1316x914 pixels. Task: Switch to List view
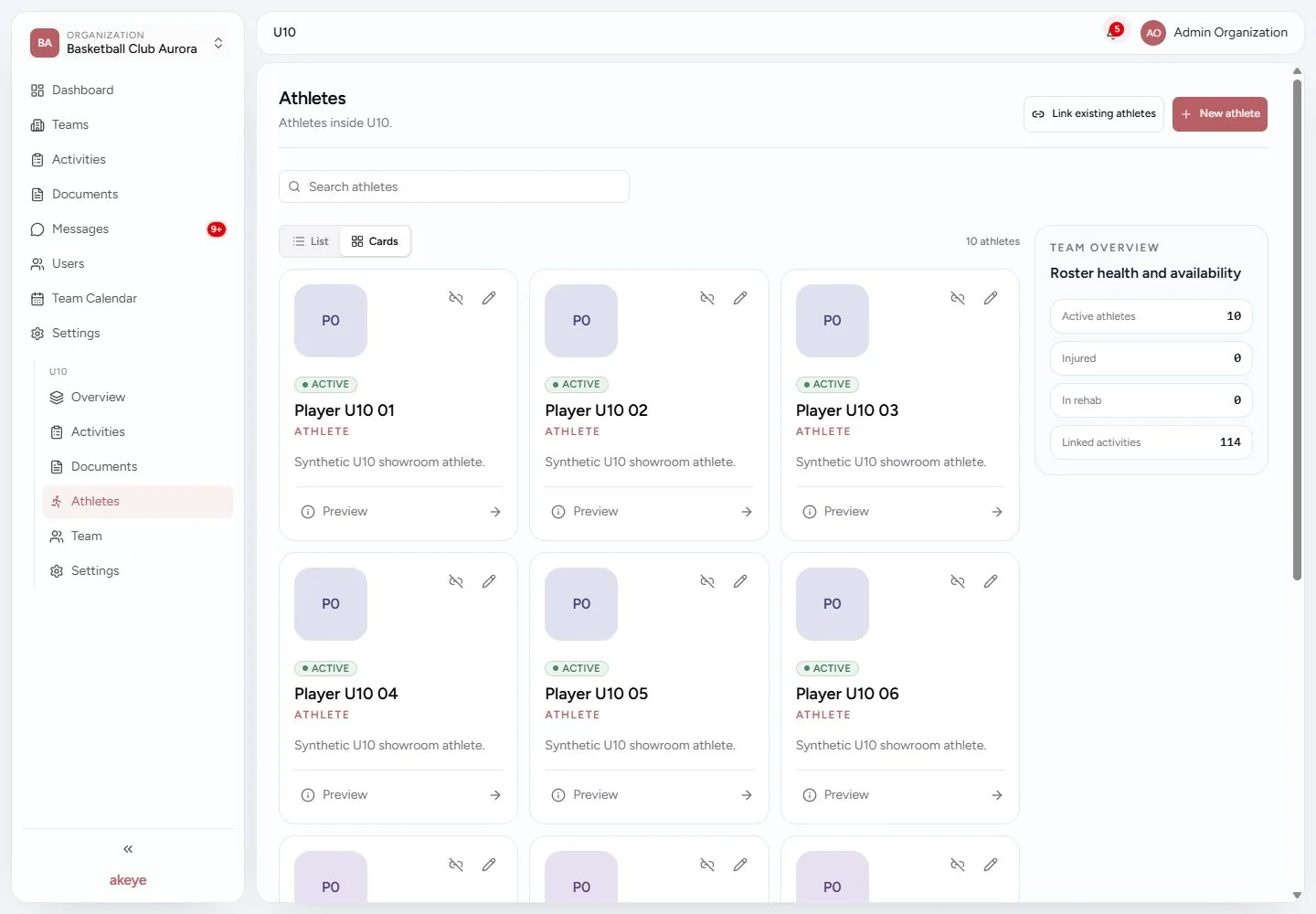pyautogui.click(x=311, y=241)
